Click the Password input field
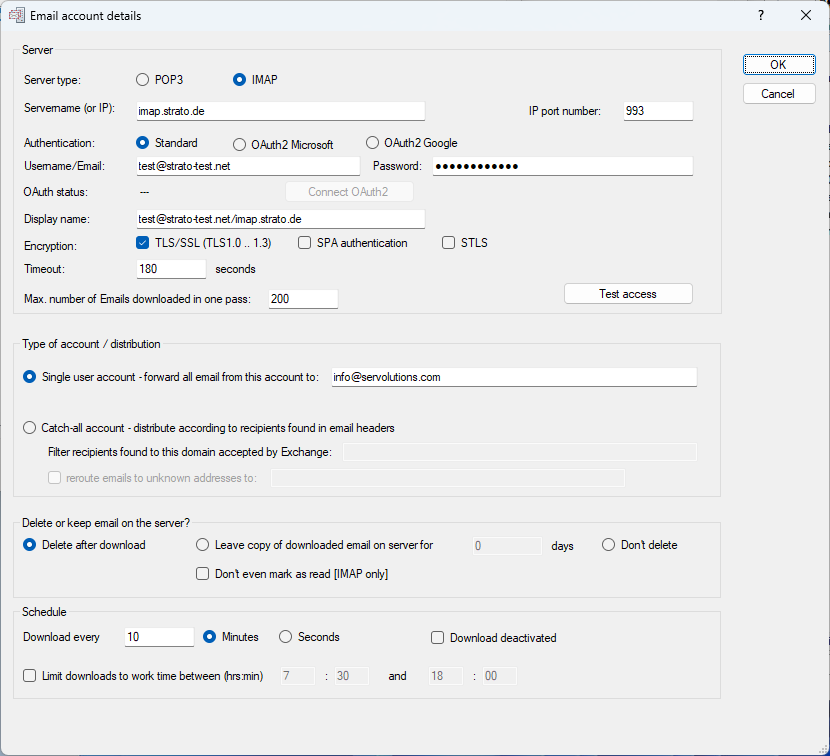830x756 pixels. tap(562, 166)
